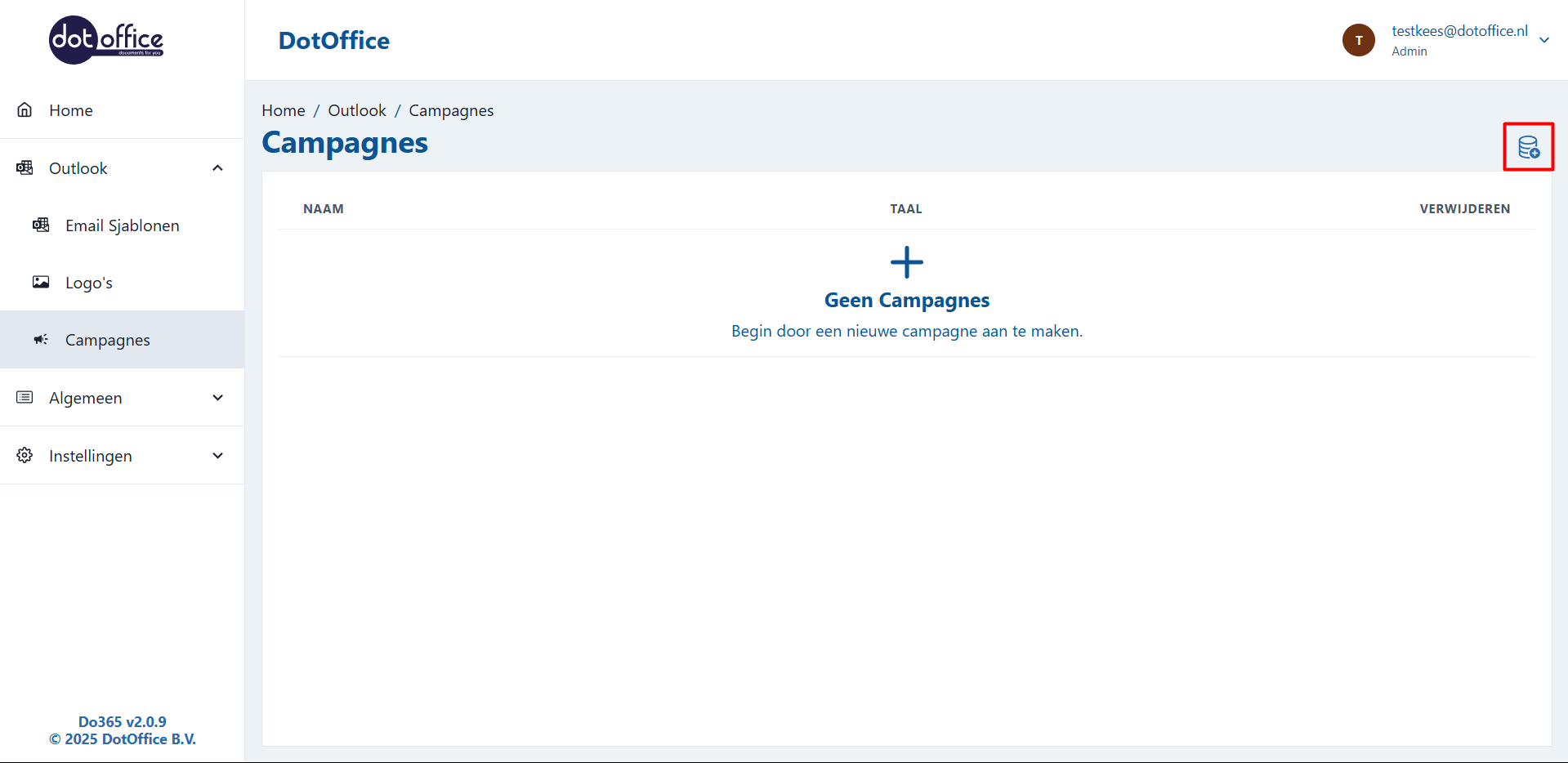Click the TAAL column header
The image size is (1568, 763).
click(905, 209)
